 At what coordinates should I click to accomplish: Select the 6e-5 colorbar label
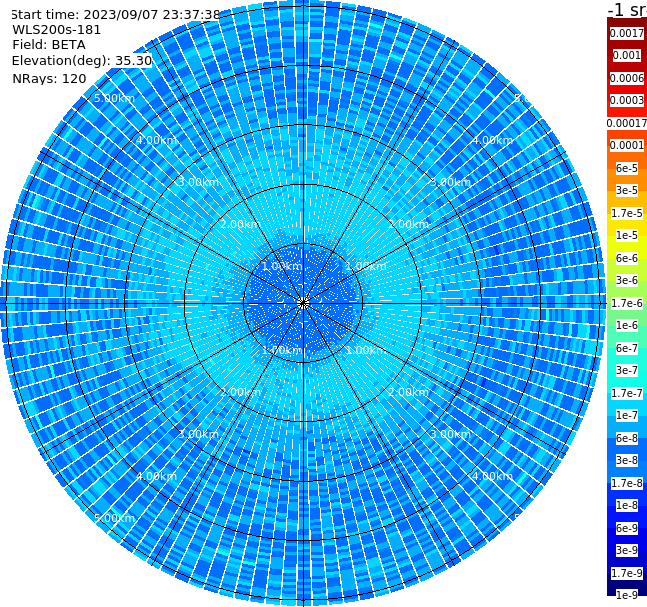tap(627, 168)
